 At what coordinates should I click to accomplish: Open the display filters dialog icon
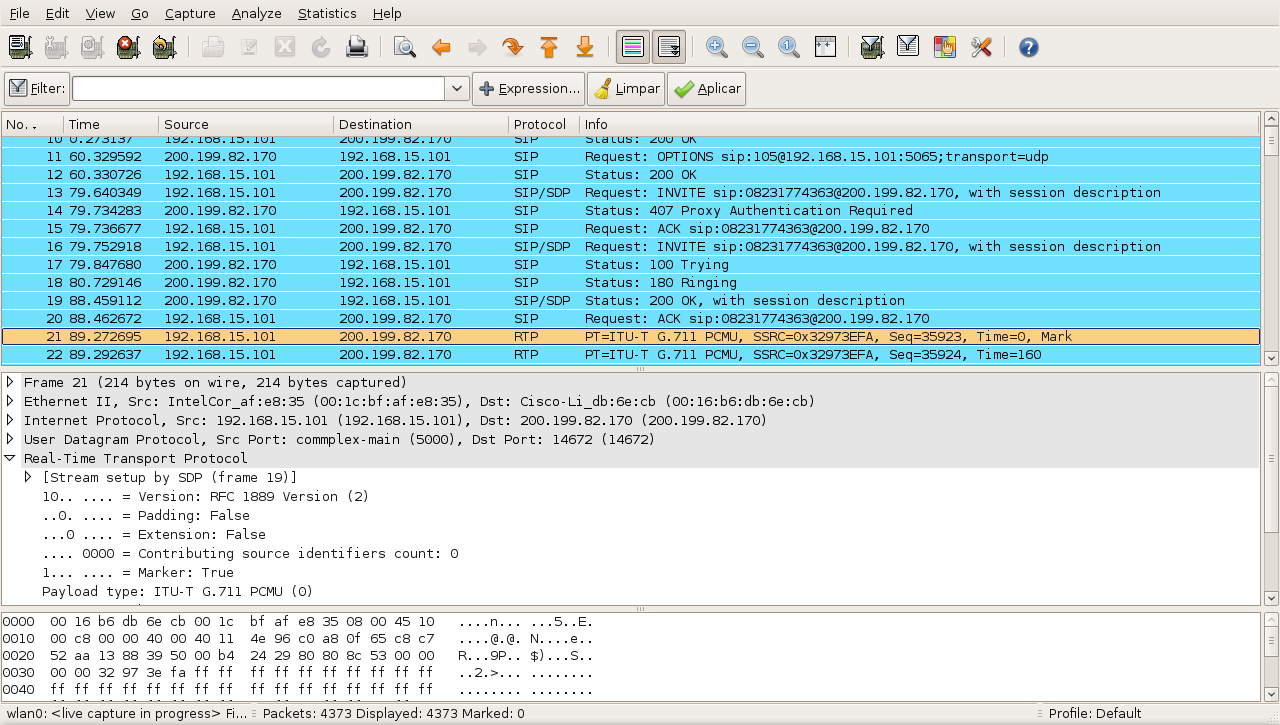click(908, 47)
